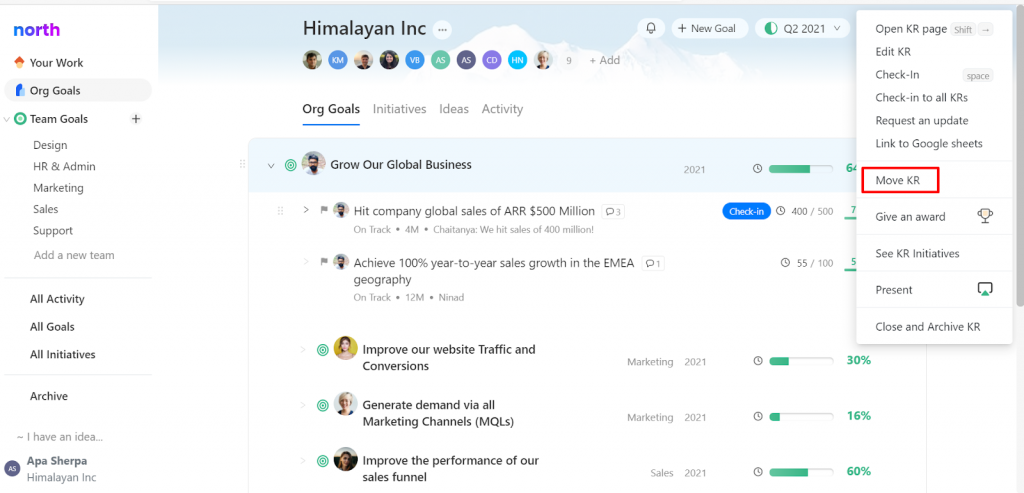
Task: Open All Initiatives in sidebar
Action: [x=63, y=355]
